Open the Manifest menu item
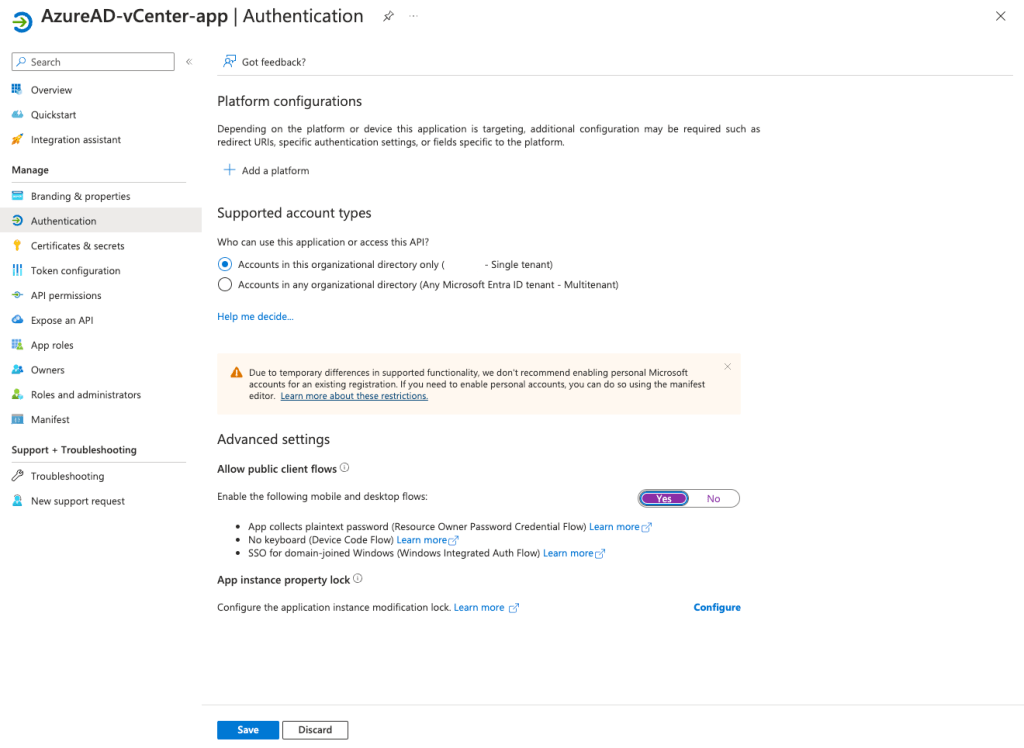Screen dimensions: 1024x748 pyautogui.click(x=50, y=420)
